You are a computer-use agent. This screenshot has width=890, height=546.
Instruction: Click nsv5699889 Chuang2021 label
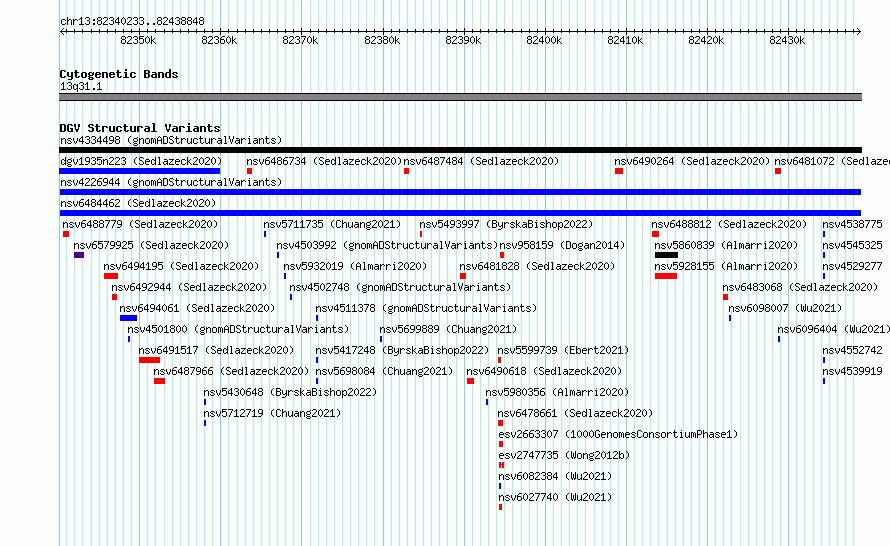pos(448,329)
